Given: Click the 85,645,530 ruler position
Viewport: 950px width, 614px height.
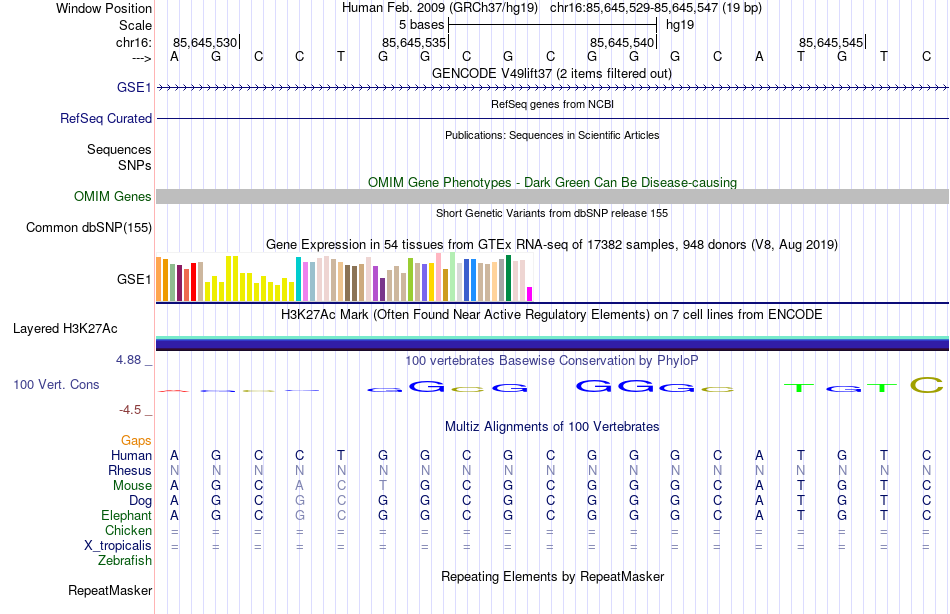Looking at the screenshot, I should (205, 42).
